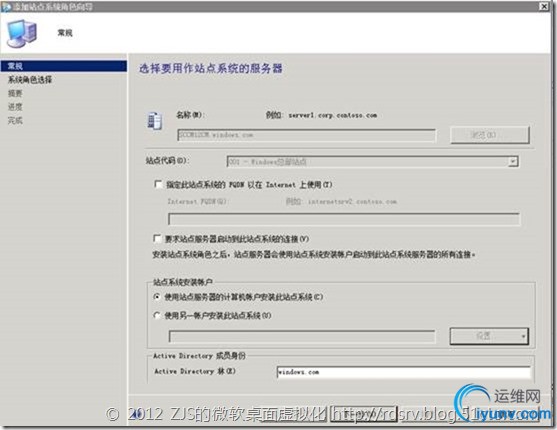
Task: Check the require site server connection checkbox
Action: (157, 238)
